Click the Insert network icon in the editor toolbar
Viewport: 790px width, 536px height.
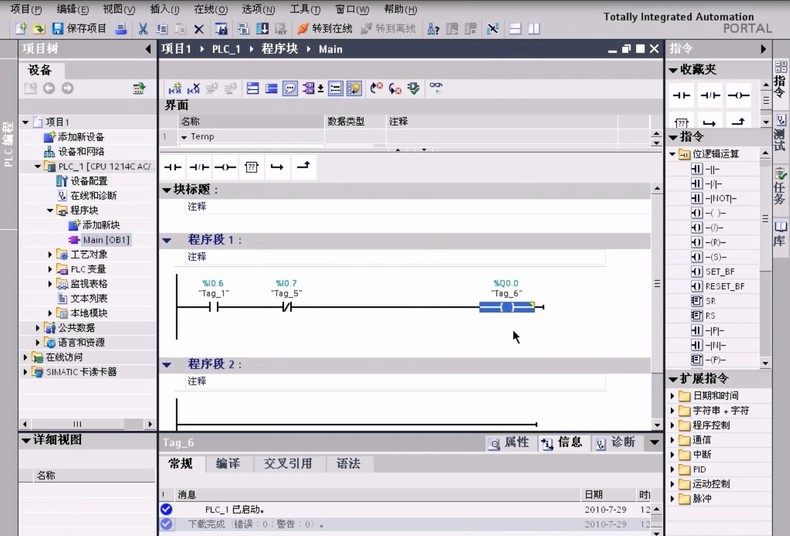coord(175,89)
